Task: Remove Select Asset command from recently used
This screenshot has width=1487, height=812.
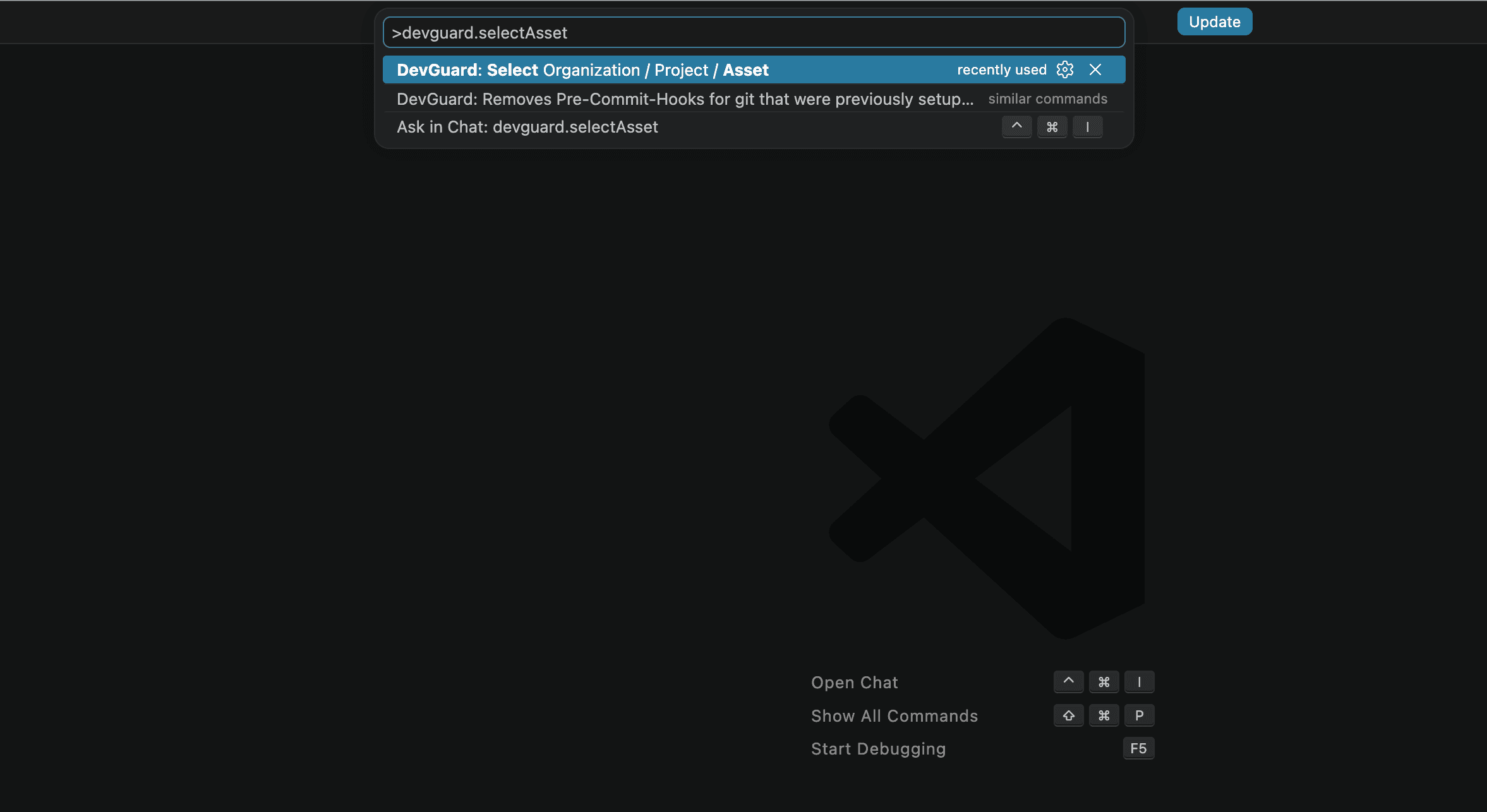Action: click(x=1095, y=69)
